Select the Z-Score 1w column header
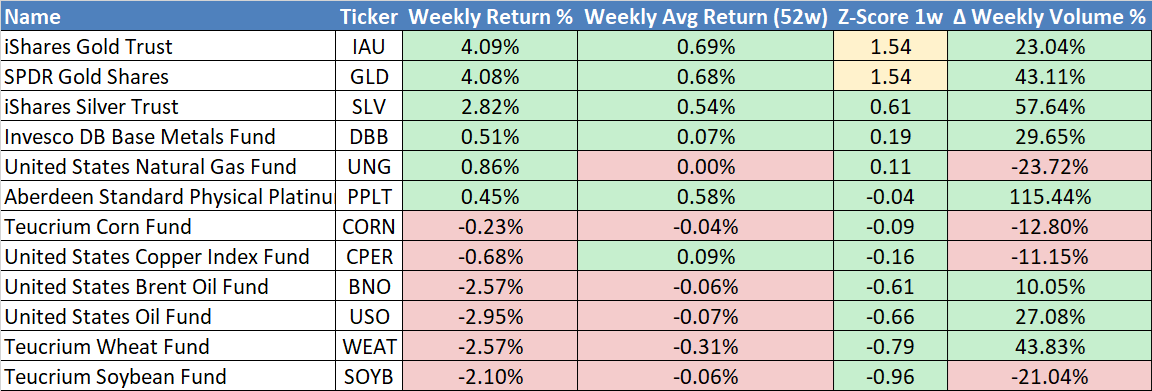The height and width of the screenshot is (391, 1152). (890, 16)
